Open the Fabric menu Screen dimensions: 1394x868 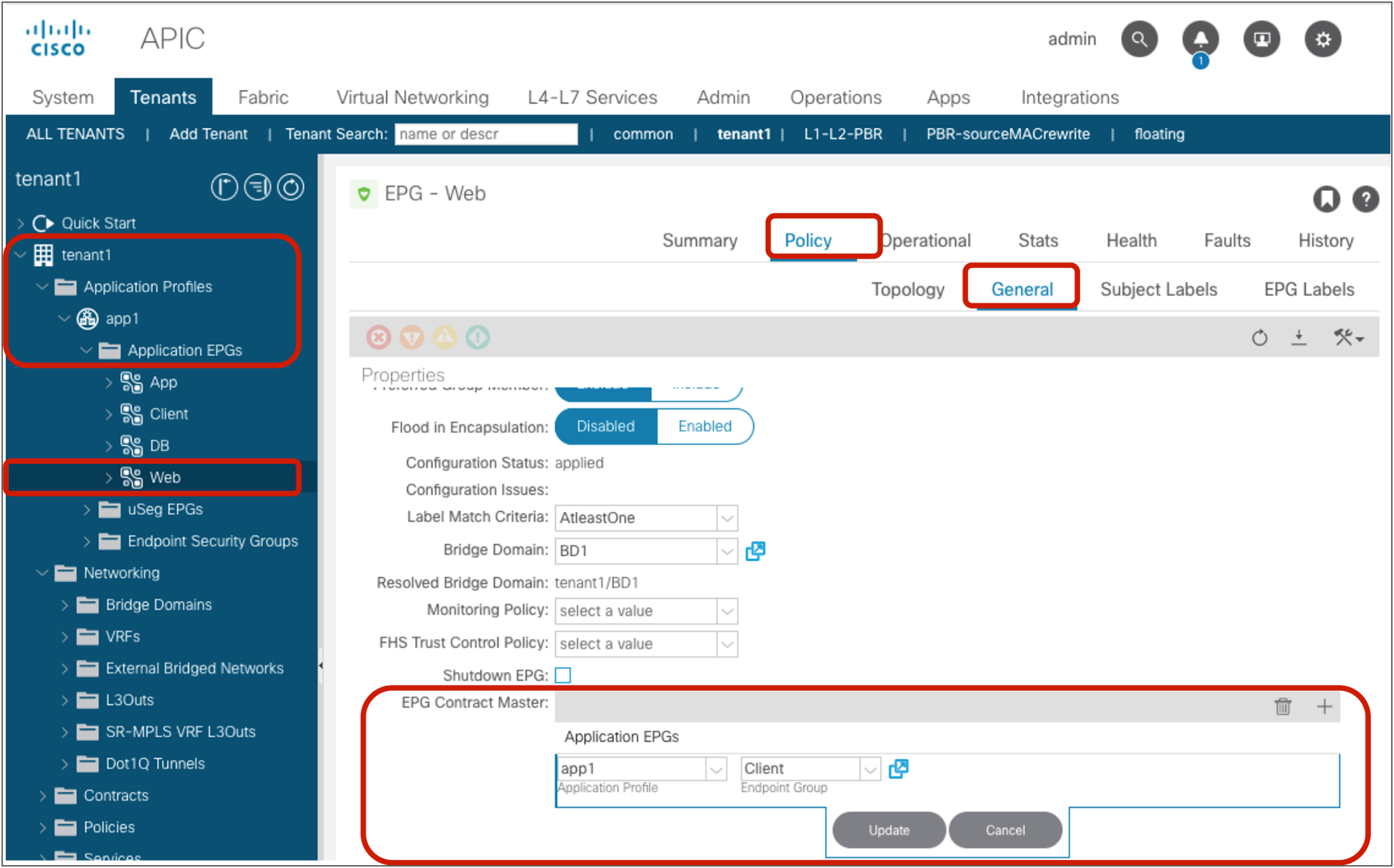pos(263,97)
